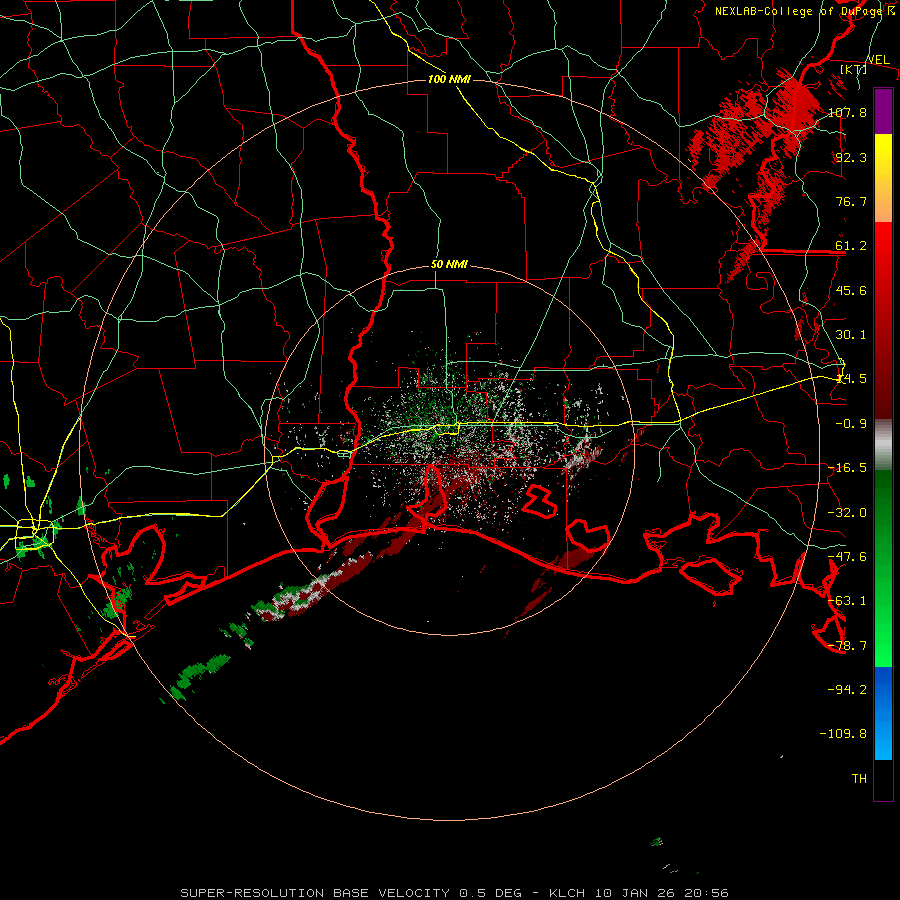Select the 61.2 legend value
The width and height of the screenshot is (900, 900).
point(851,246)
